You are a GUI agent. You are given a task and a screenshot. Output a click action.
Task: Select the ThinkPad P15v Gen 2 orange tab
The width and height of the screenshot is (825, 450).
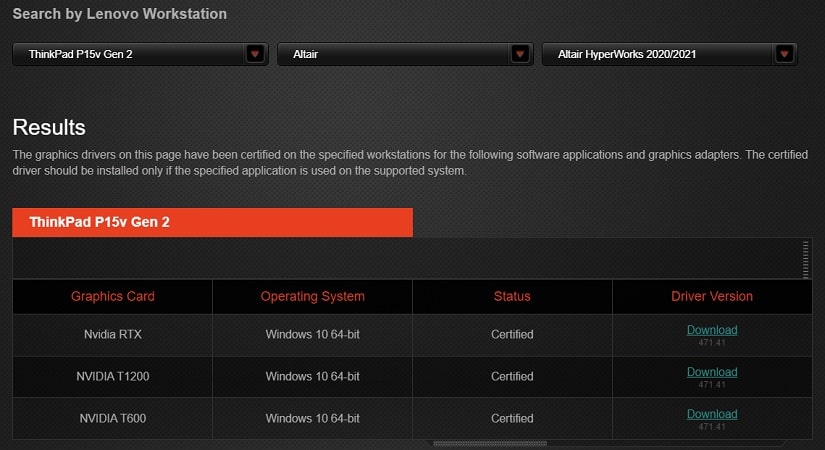point(213,222)
